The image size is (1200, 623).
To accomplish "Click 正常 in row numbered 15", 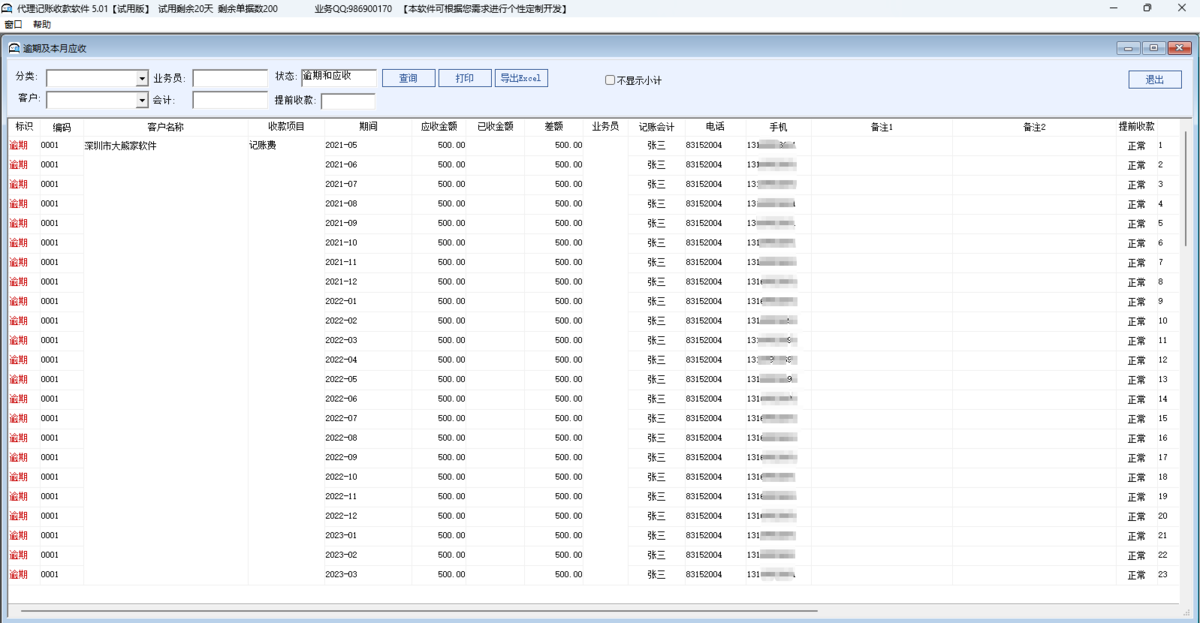I will 1137,419.
